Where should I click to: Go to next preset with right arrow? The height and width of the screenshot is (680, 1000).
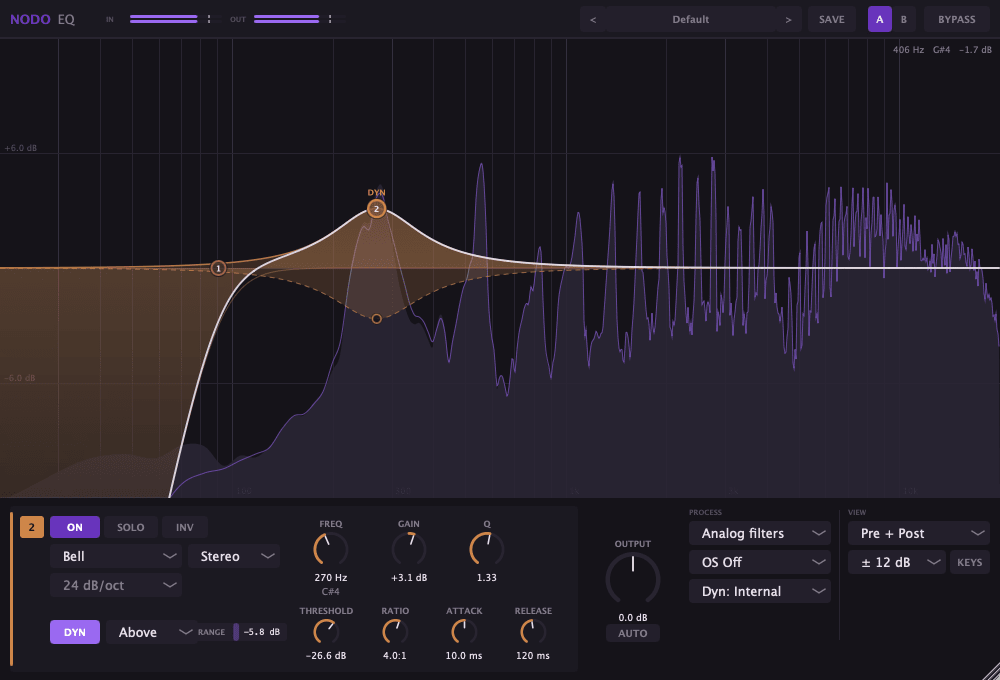pyautogui.click(x=788, y=19)
